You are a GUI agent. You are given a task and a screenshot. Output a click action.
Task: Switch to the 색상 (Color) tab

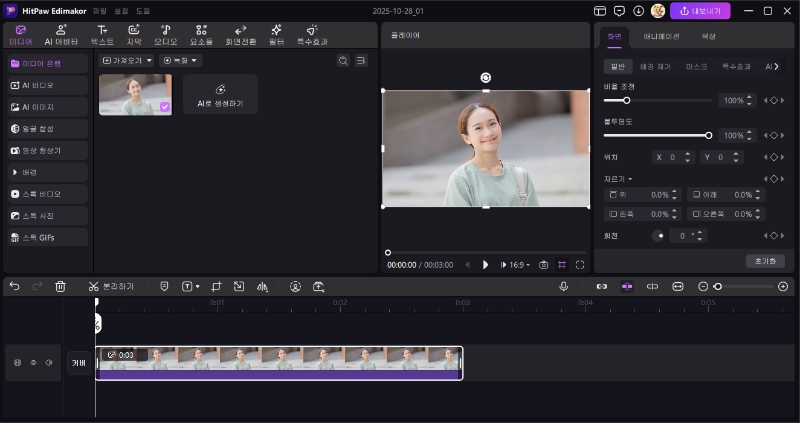click(708, 37)
